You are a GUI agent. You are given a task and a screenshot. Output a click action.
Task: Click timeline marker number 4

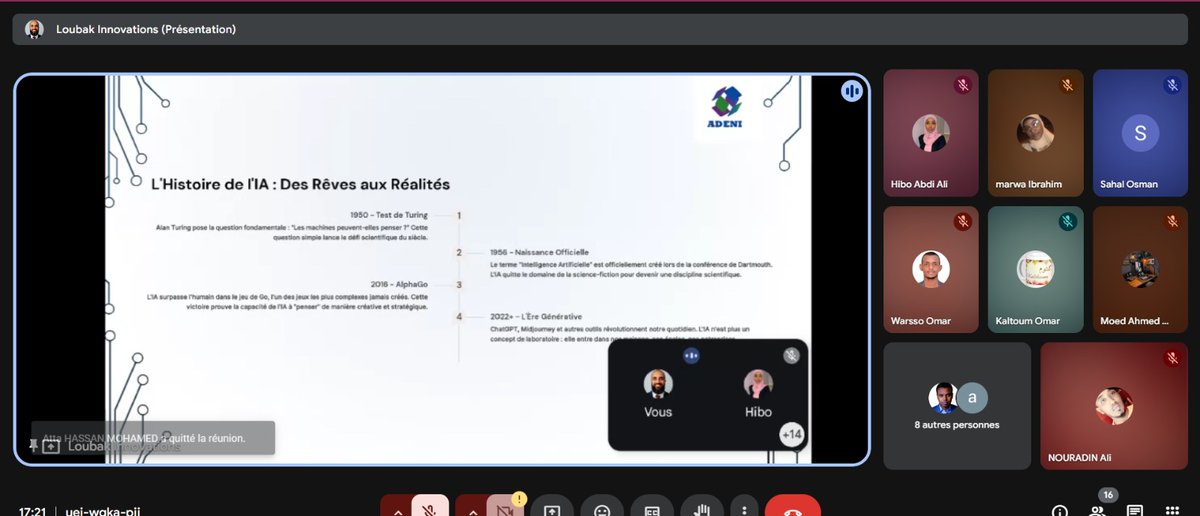click(x=459, y=316)
